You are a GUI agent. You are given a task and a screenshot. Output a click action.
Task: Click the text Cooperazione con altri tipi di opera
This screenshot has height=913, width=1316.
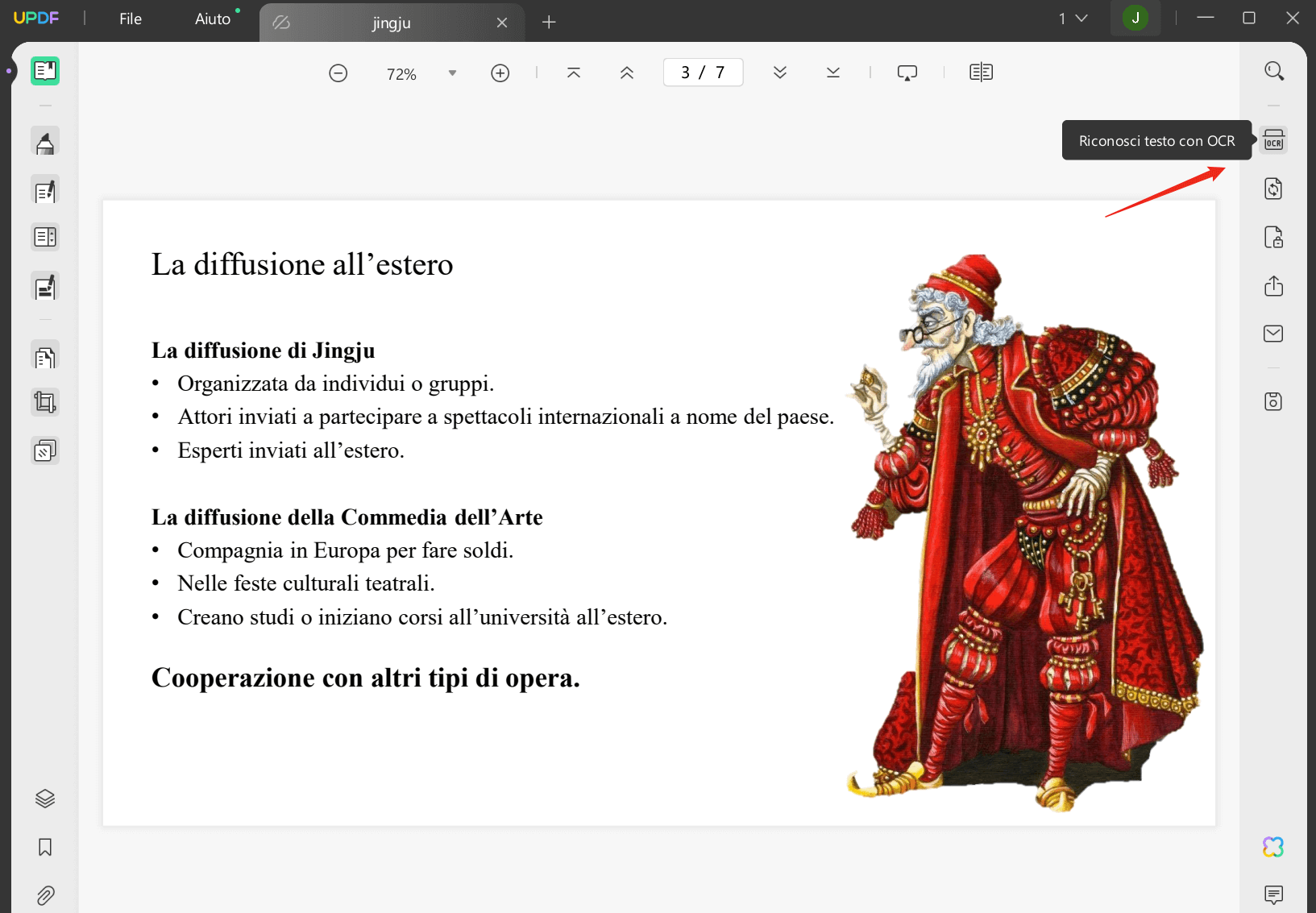click(366, 678)
